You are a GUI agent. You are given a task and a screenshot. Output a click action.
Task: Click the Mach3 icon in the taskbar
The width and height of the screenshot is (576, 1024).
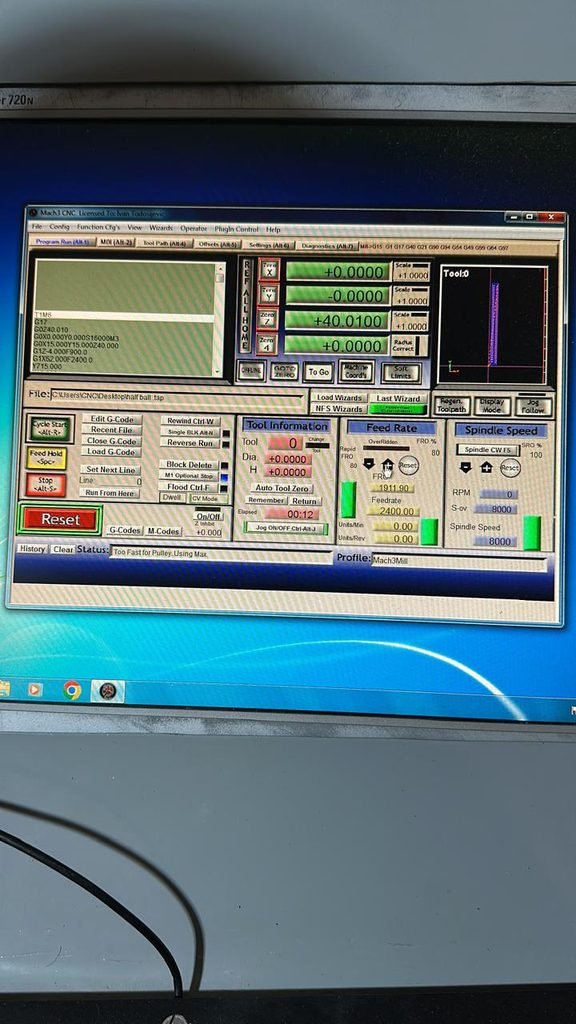108,691
